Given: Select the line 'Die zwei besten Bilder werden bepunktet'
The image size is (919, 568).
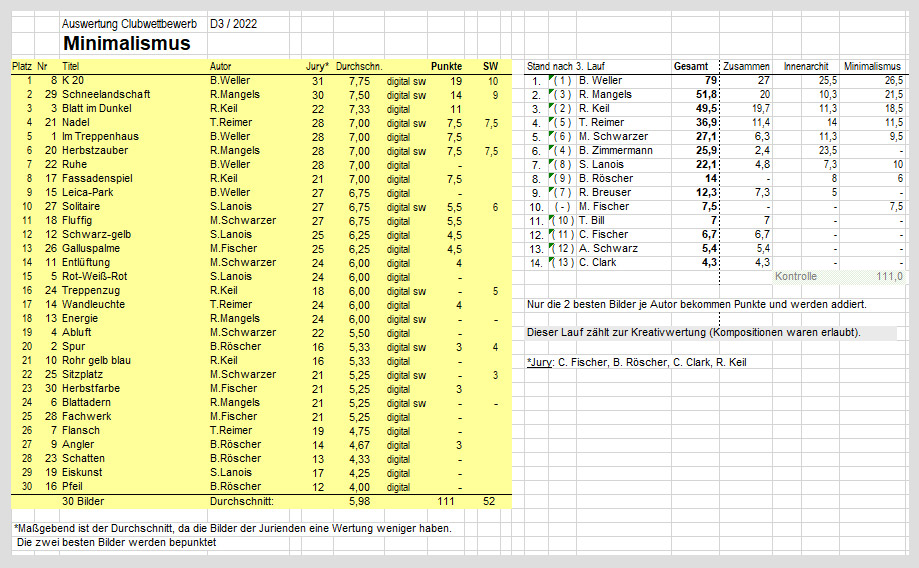Looking at the screenshot, I should point(117,543).
